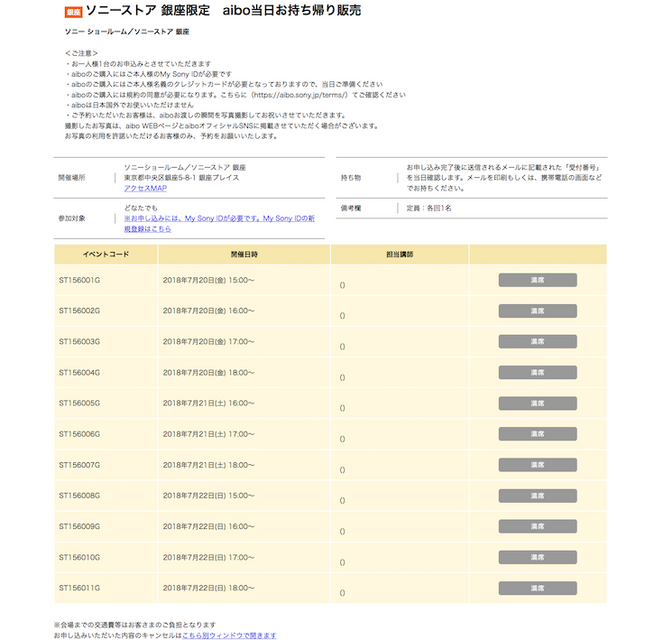Screen dimensions: 663x640
Task: Click 満席 button for event ST156007G
Action: 537,465
